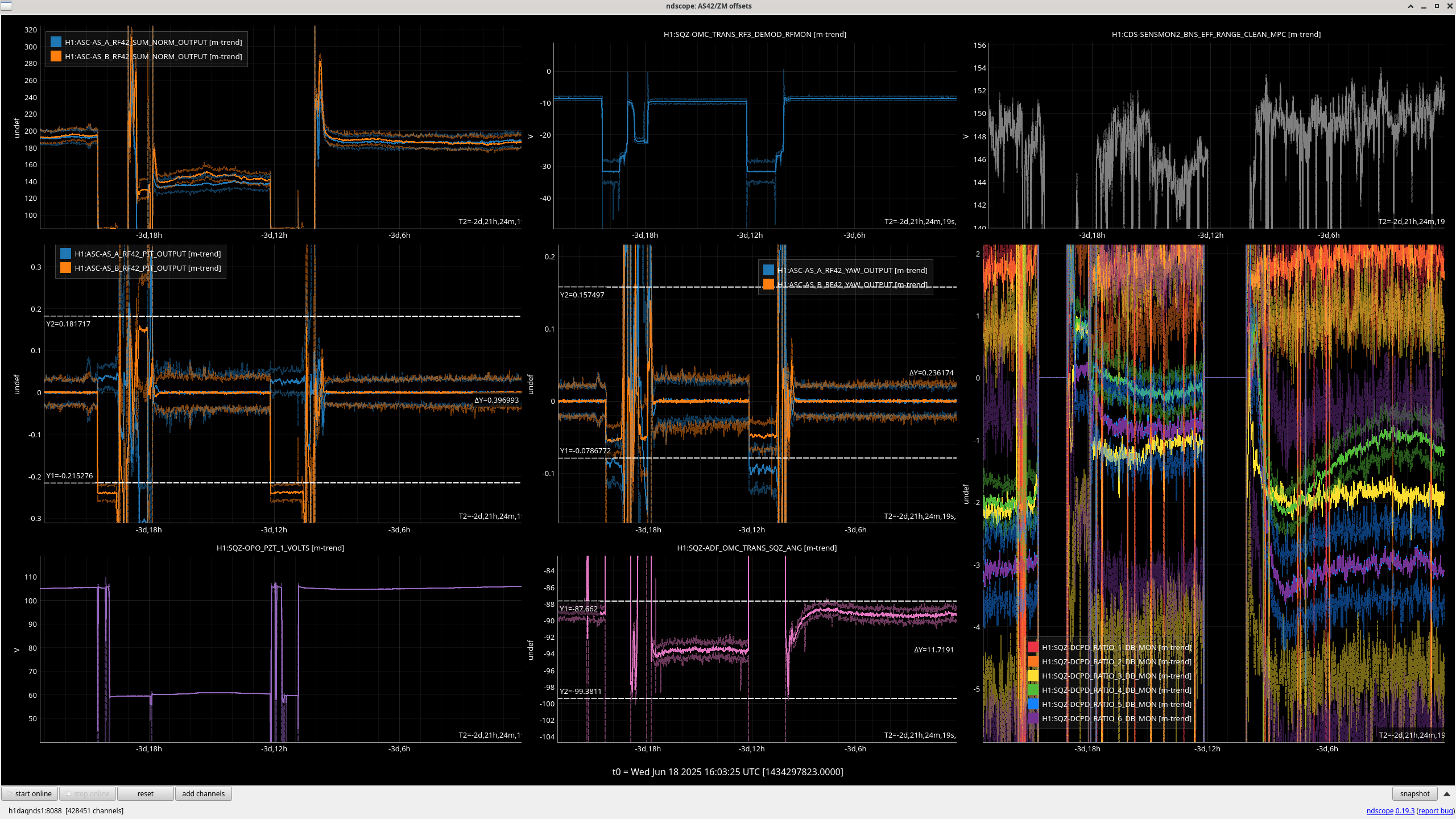The image size is (1456, 819).
Task: Open the 0.19.3 version link
Action: [1405, 810]
